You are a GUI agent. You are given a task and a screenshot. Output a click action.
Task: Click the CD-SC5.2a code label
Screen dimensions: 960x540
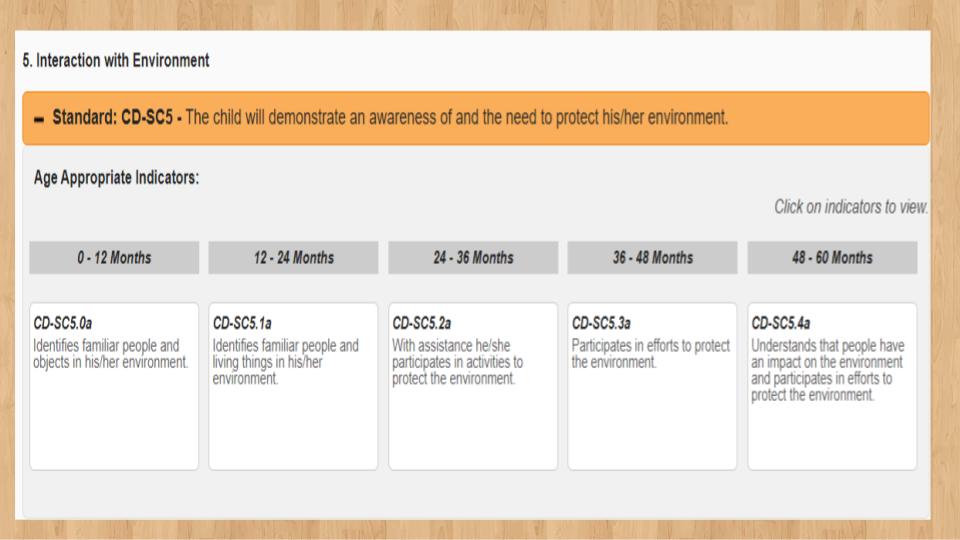click(x=422, y=323)
